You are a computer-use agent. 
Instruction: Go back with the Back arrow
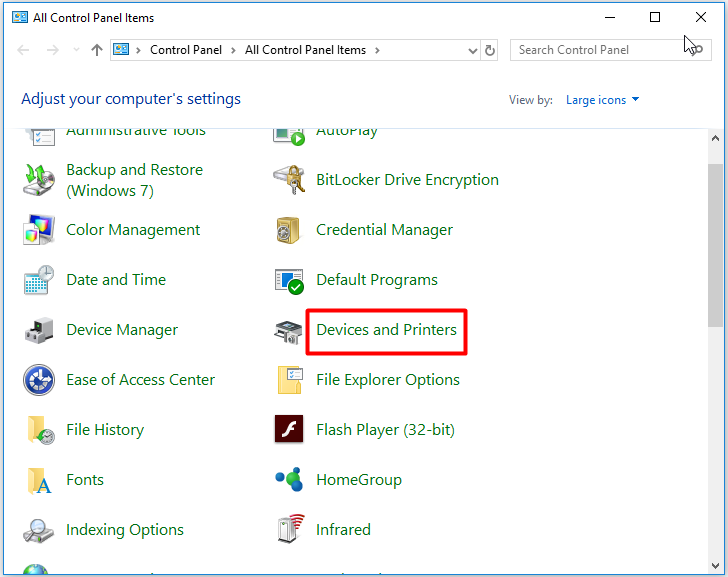(x=23, y=50)
